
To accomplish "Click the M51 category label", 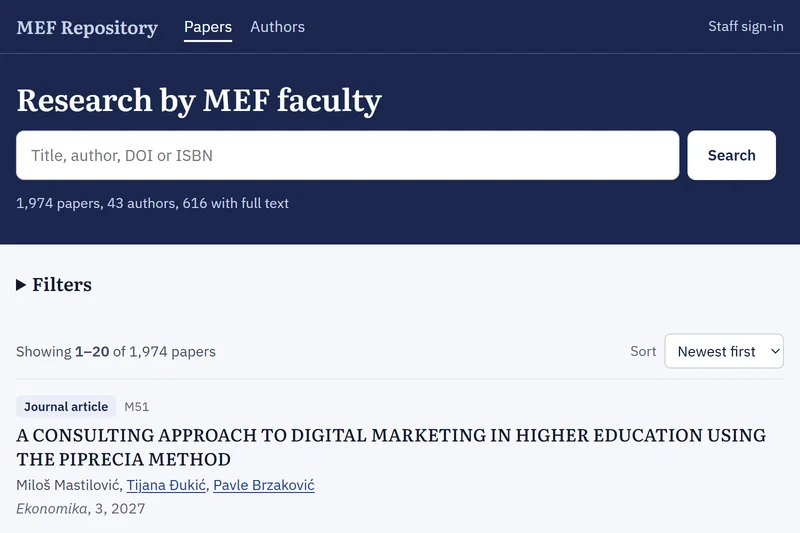I will (x=137, y=407).
